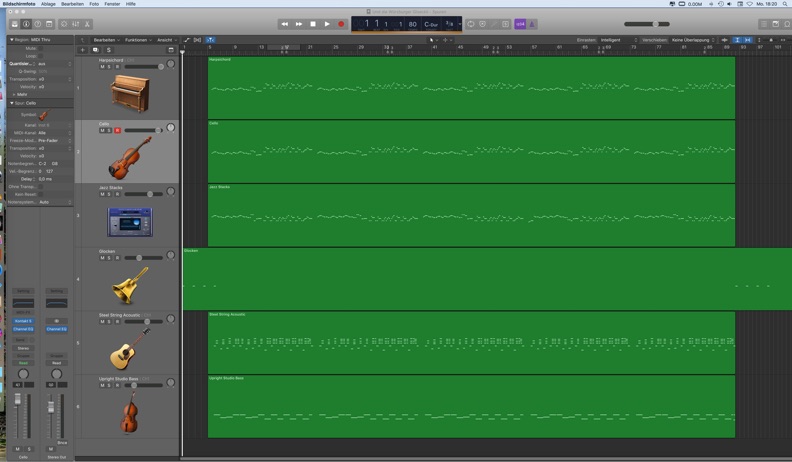Collapse the Region: MIDI Thru section
This screenshot has width=792, height=462.
coord(12,39)
